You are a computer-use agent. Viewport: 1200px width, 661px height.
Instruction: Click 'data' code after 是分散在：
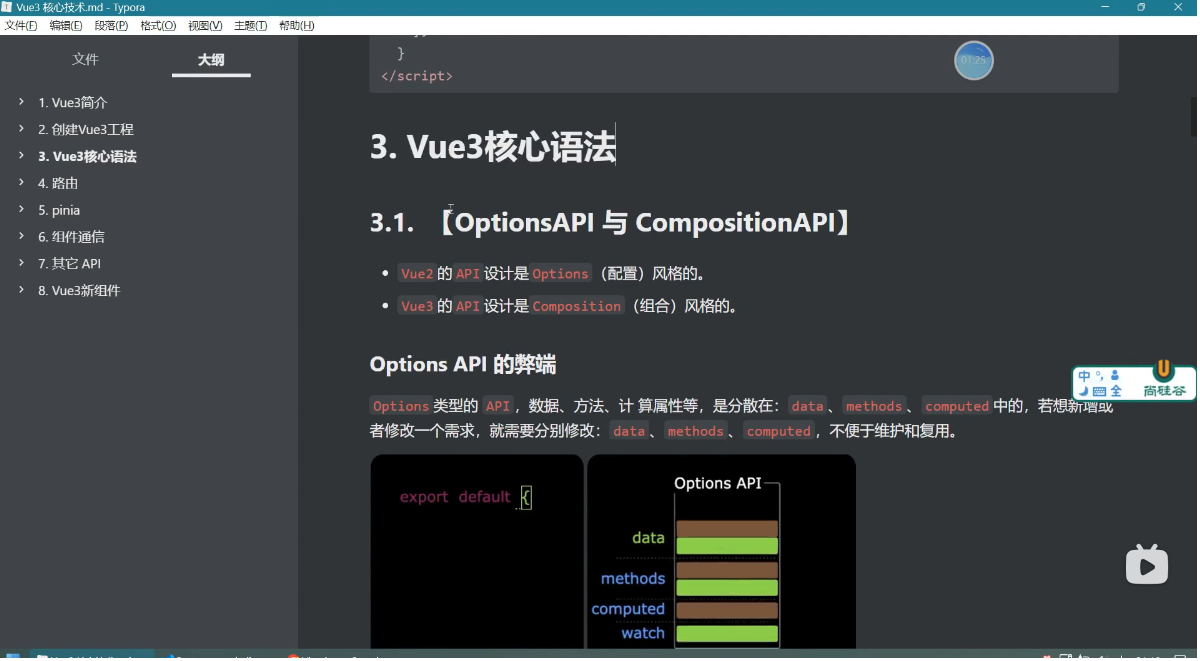click(x=807, y=406)
